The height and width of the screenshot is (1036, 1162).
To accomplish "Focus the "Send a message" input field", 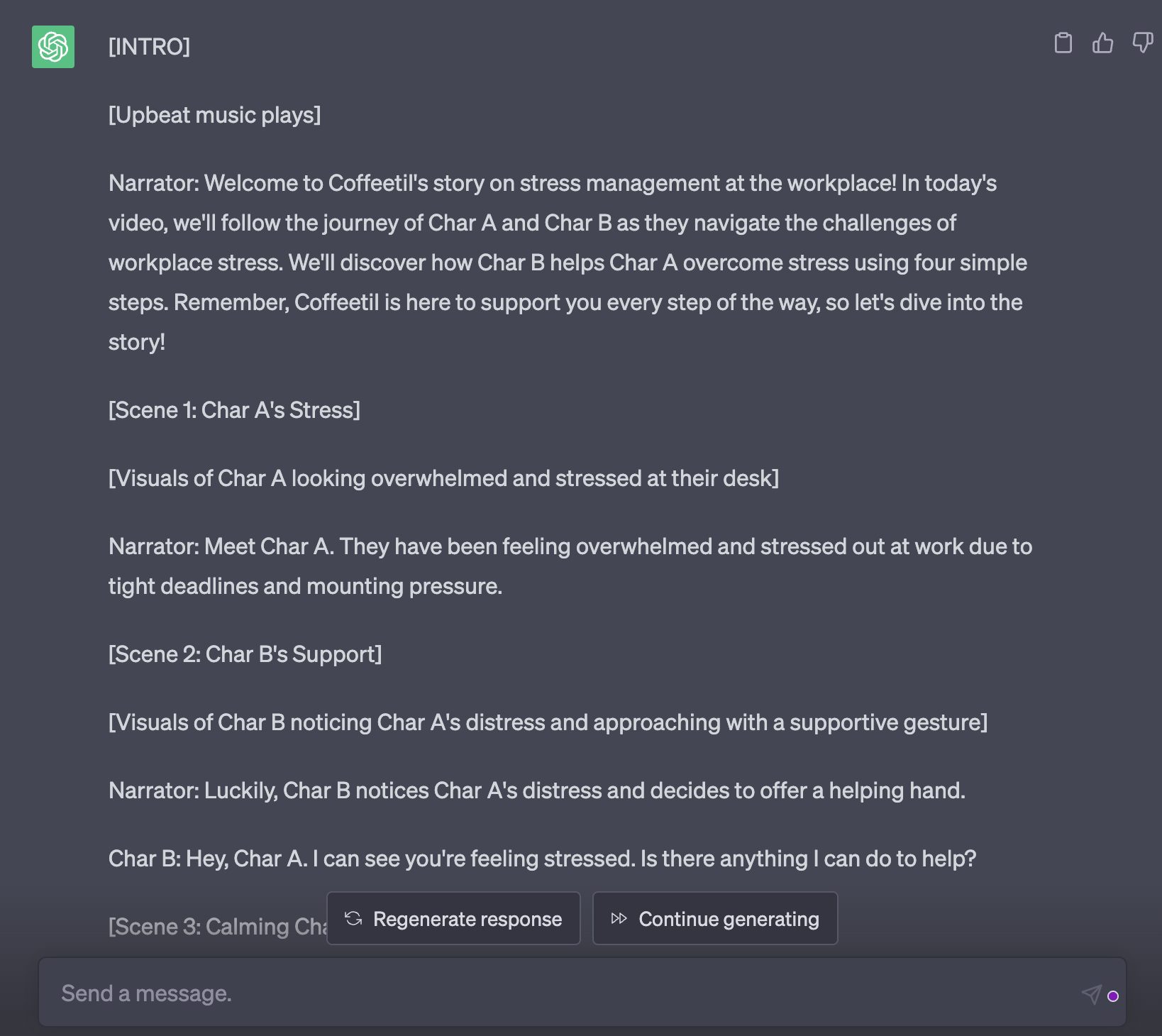I will pos(553,993).
